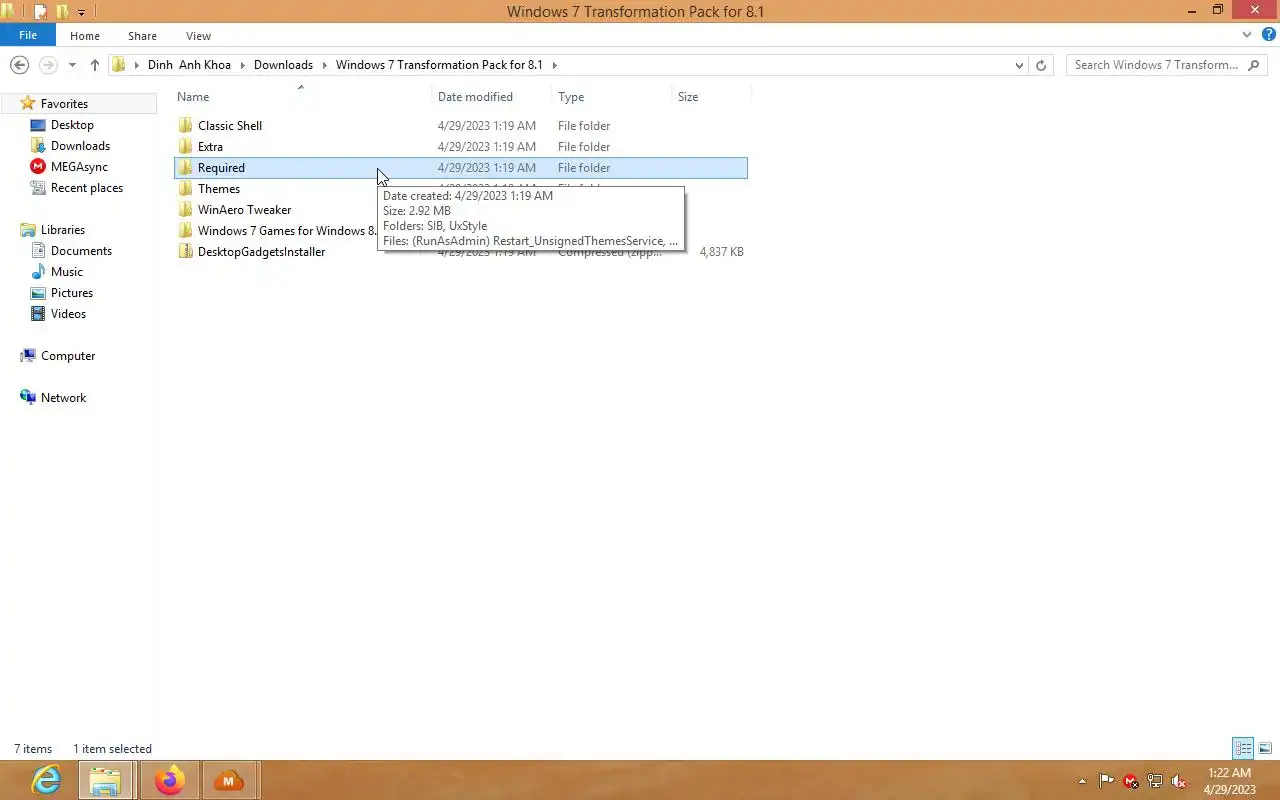This screenshot has height=800, width=1280.
Task: Open the File menu tab
Action: (28, 35)
